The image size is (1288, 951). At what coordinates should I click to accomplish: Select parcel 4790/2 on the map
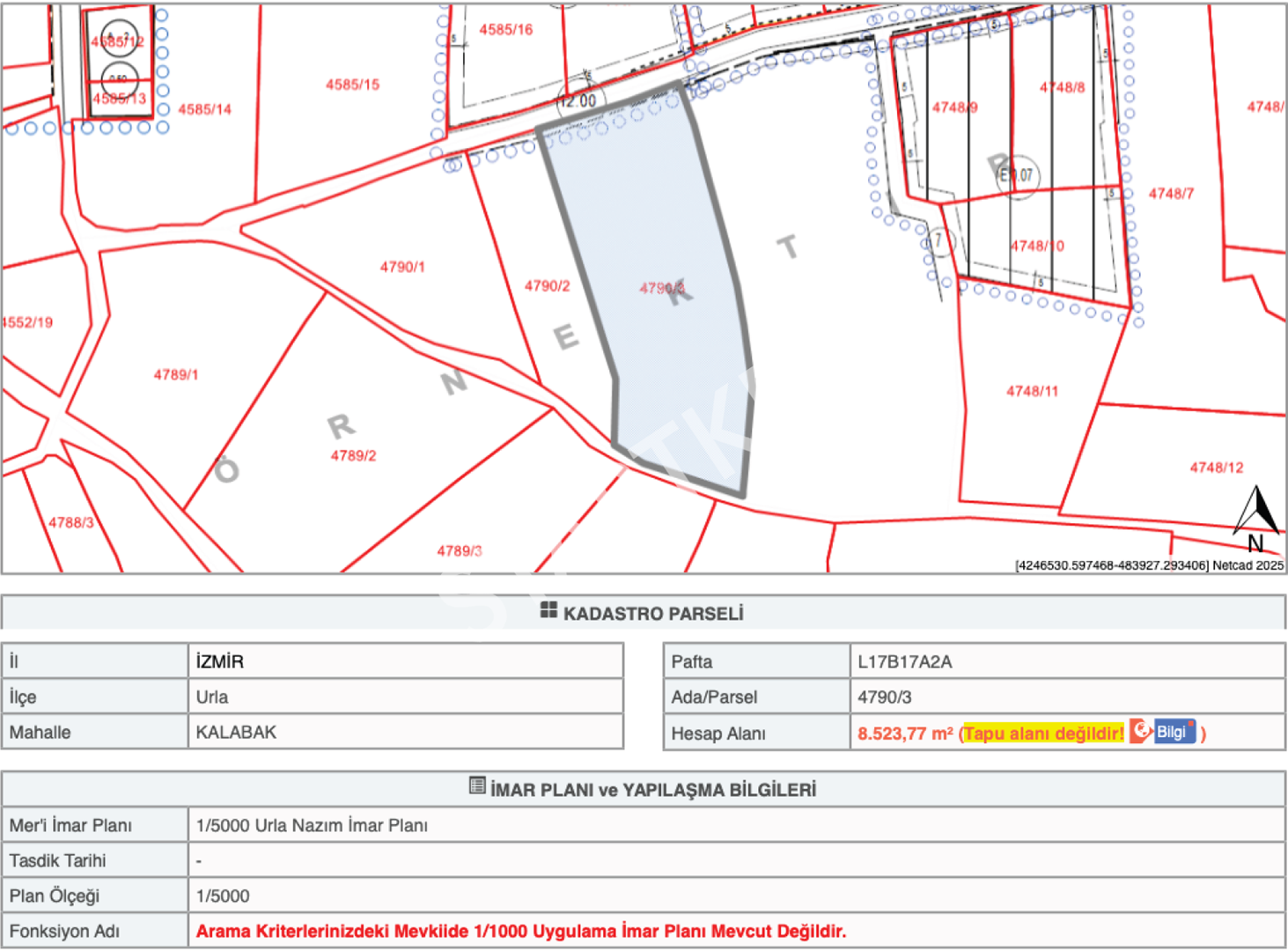(x=547, y=286)
